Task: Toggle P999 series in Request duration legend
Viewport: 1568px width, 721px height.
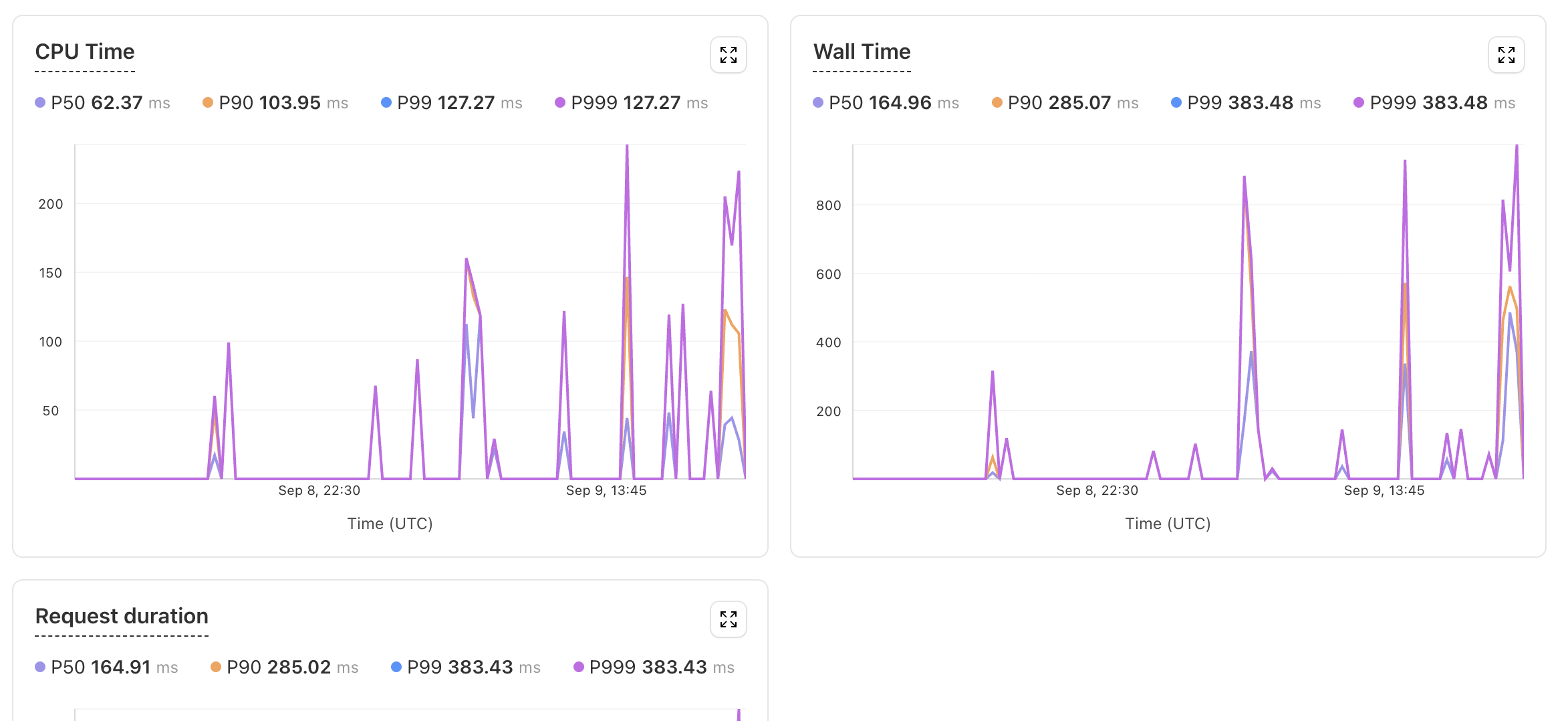Action: tap(654, 667)
